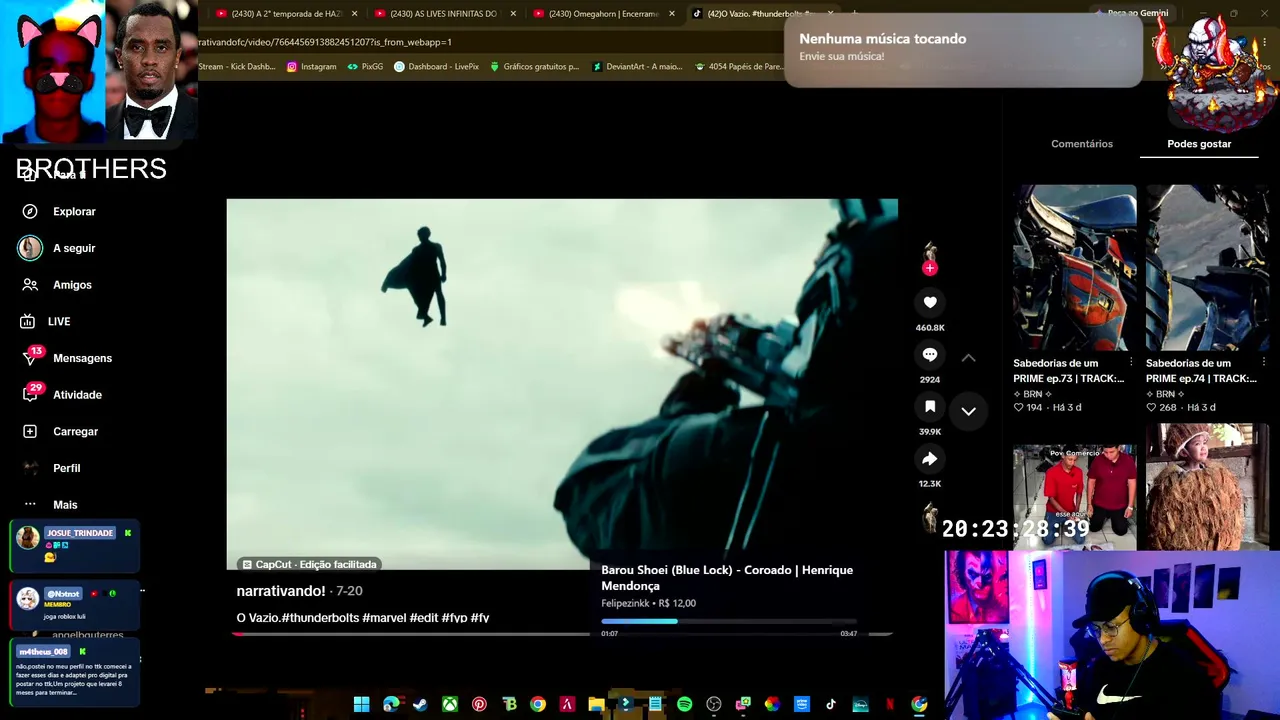The image size is (1280, 720).
Task: Open the Gráficos gratuitos bookmark
Action: click(534, 67)
